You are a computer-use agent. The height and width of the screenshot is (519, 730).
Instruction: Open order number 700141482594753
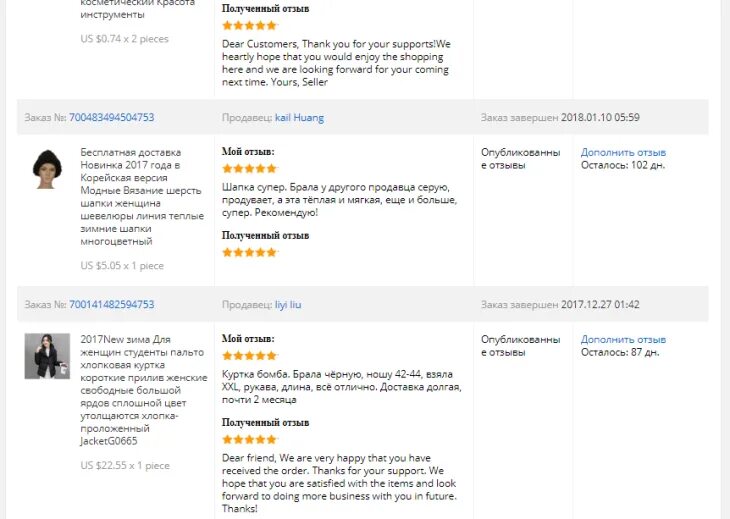click(x=111, y=304)
